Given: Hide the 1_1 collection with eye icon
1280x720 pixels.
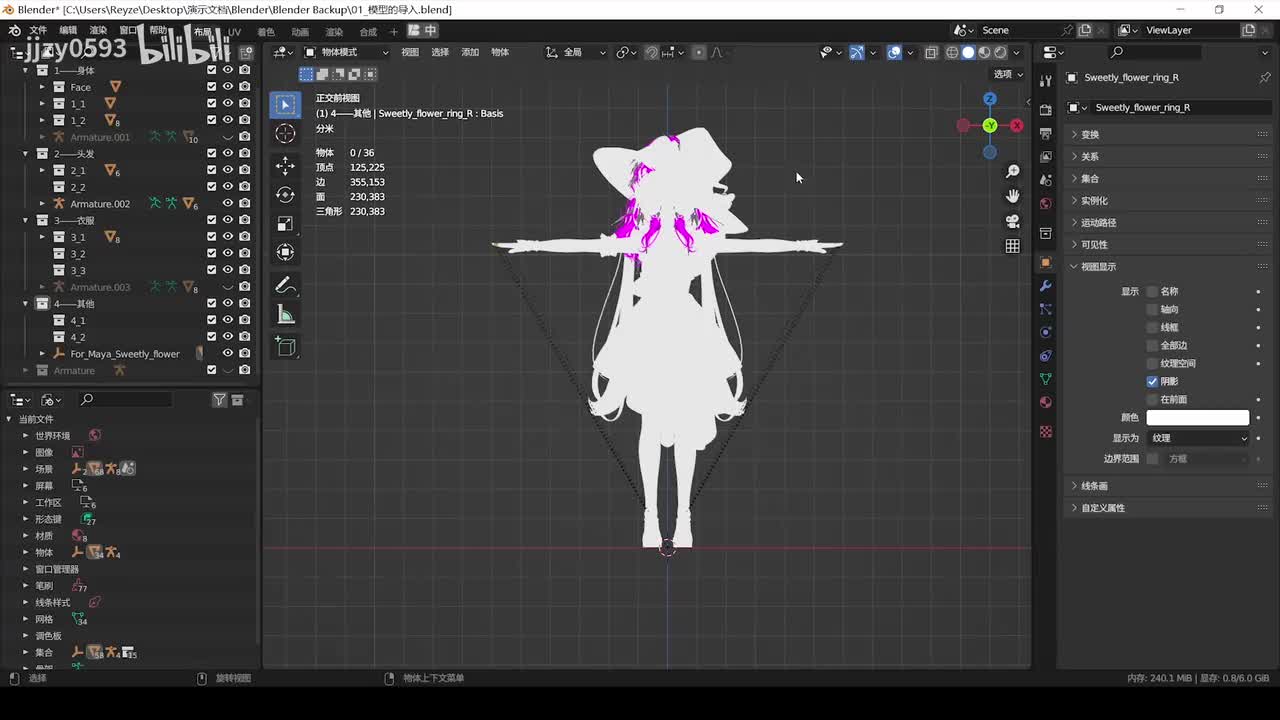Looking at the screenshot, I should coord(228,104).
